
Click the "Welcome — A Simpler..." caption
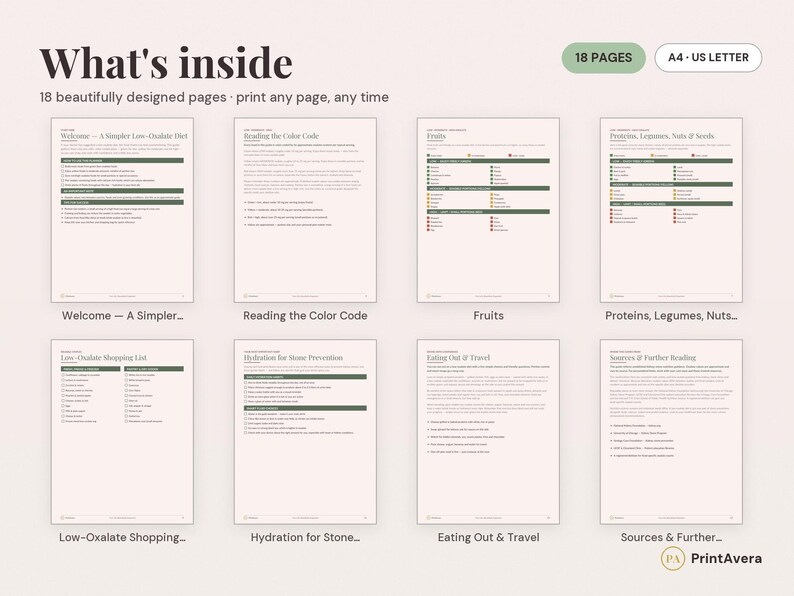[123, 315]
